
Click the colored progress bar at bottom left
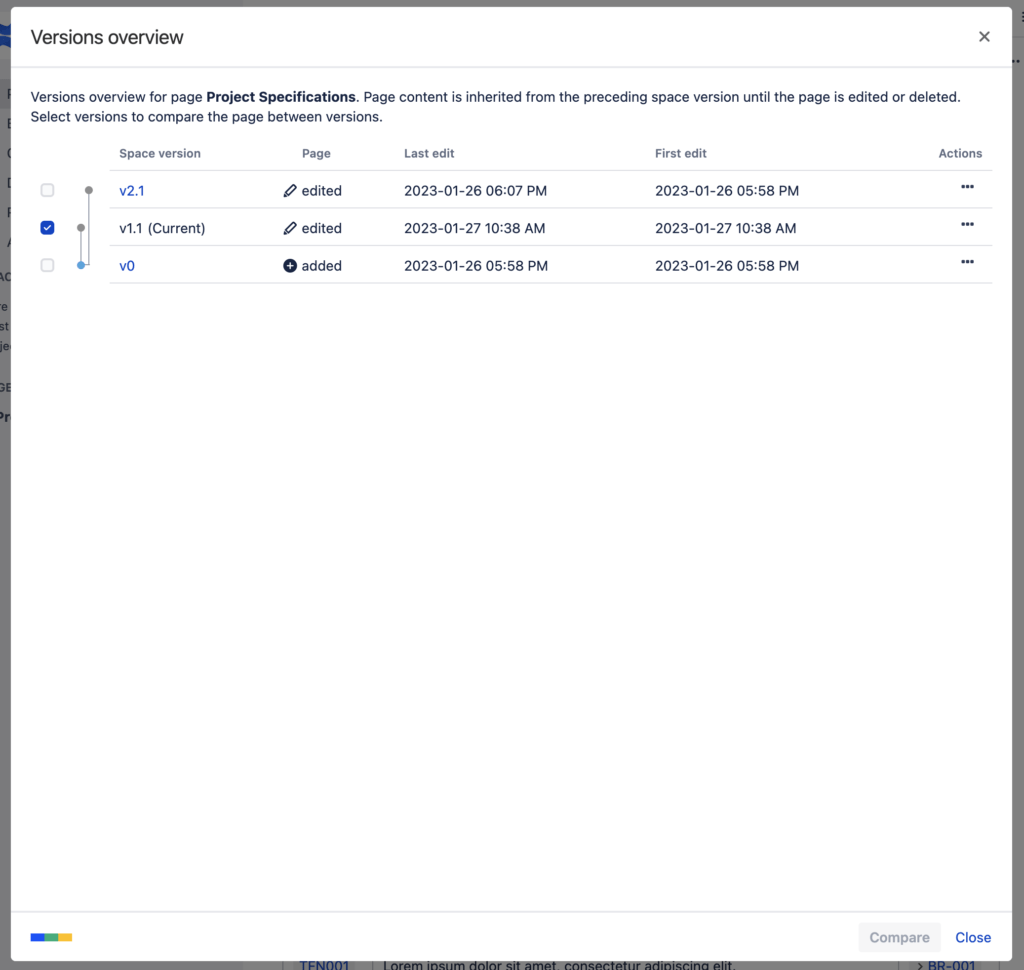coord(49,937)
